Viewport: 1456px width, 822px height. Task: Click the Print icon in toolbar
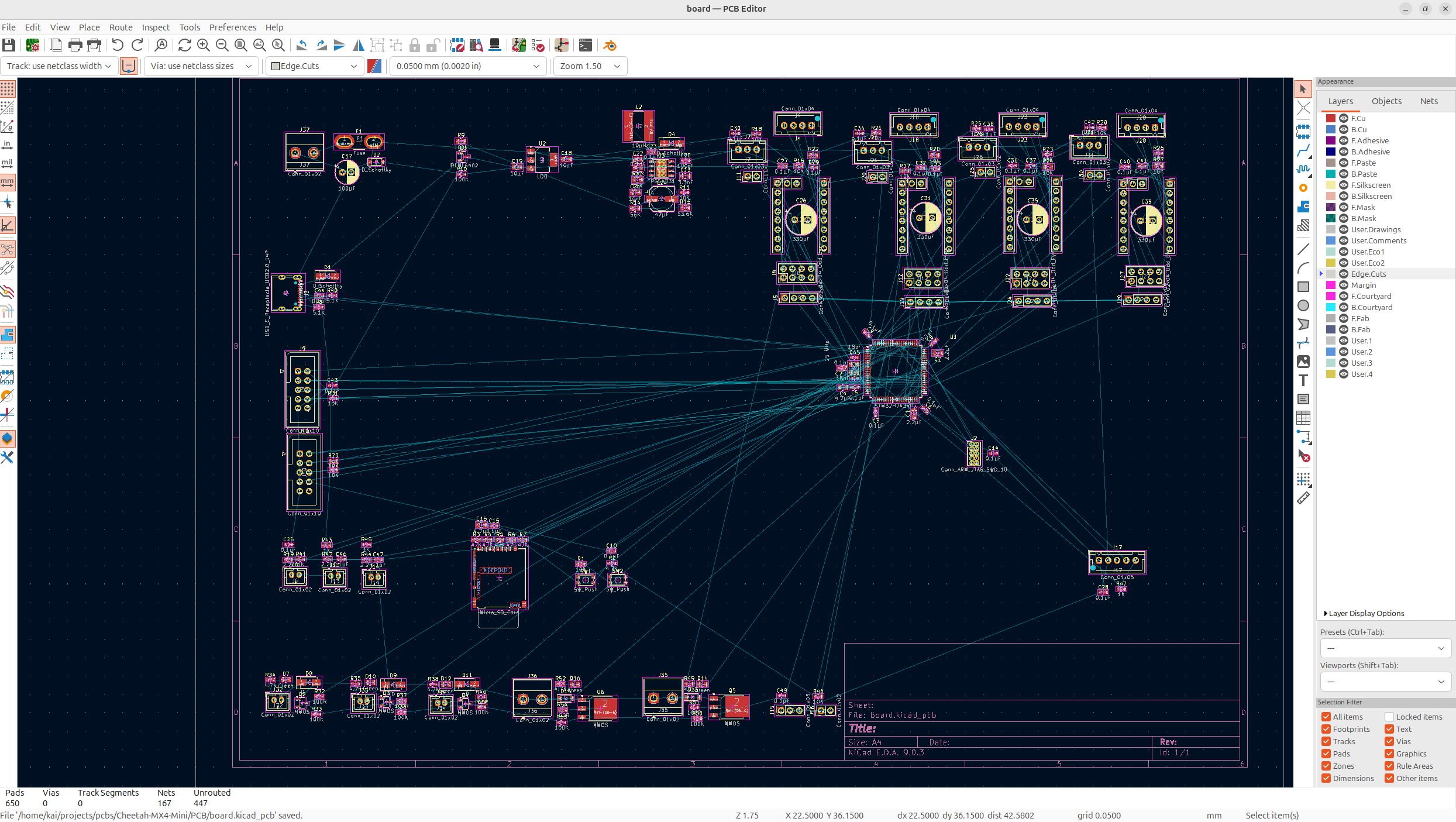(75, 45)
